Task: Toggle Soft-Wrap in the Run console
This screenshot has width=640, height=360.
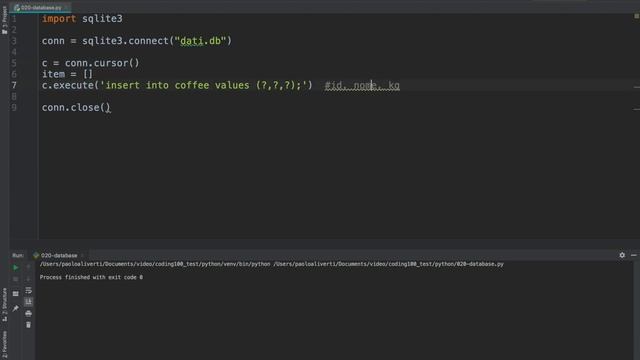Action: pos(28,291)
